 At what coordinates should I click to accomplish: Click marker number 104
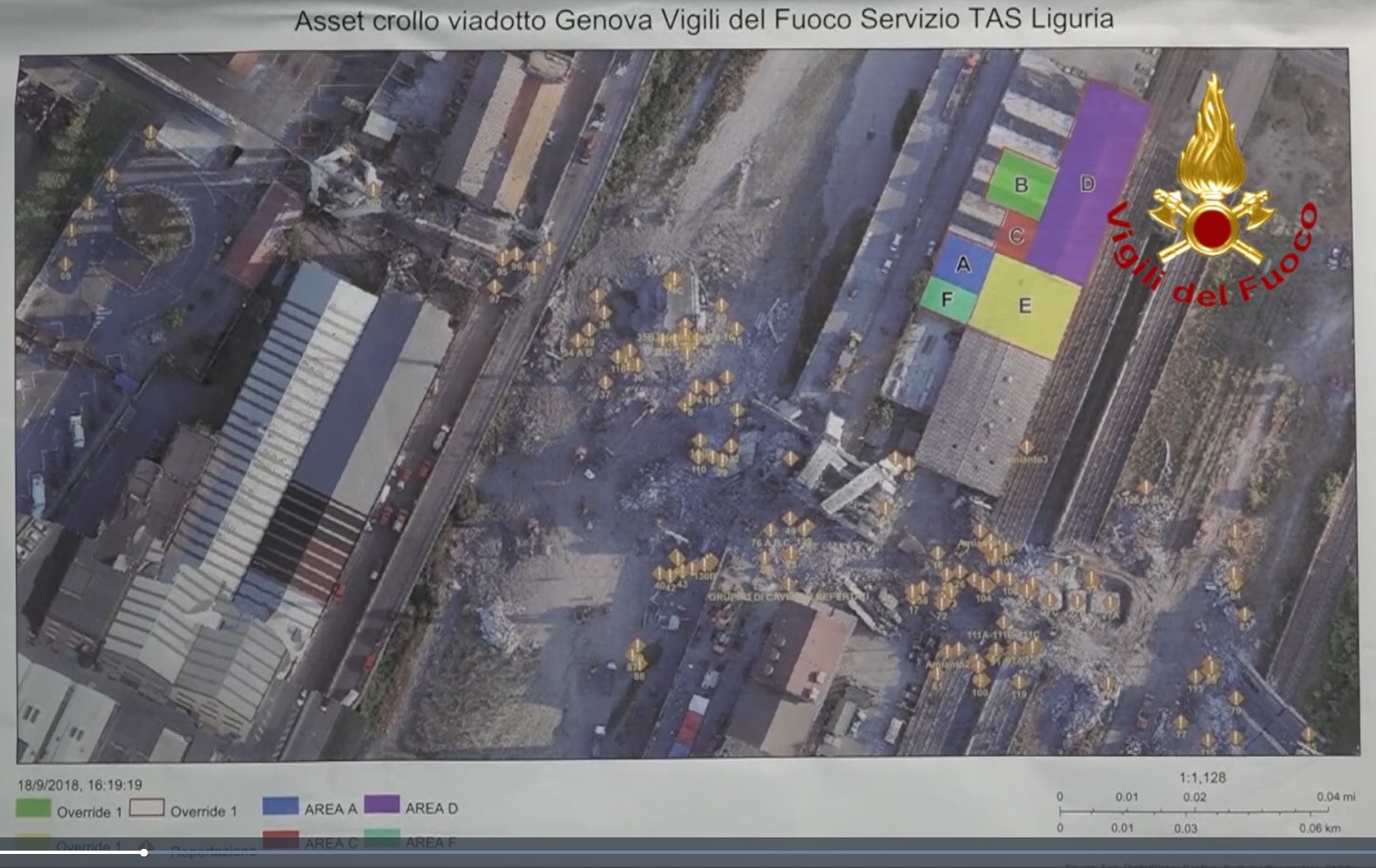pyautogui.click(x=983, y=587)
